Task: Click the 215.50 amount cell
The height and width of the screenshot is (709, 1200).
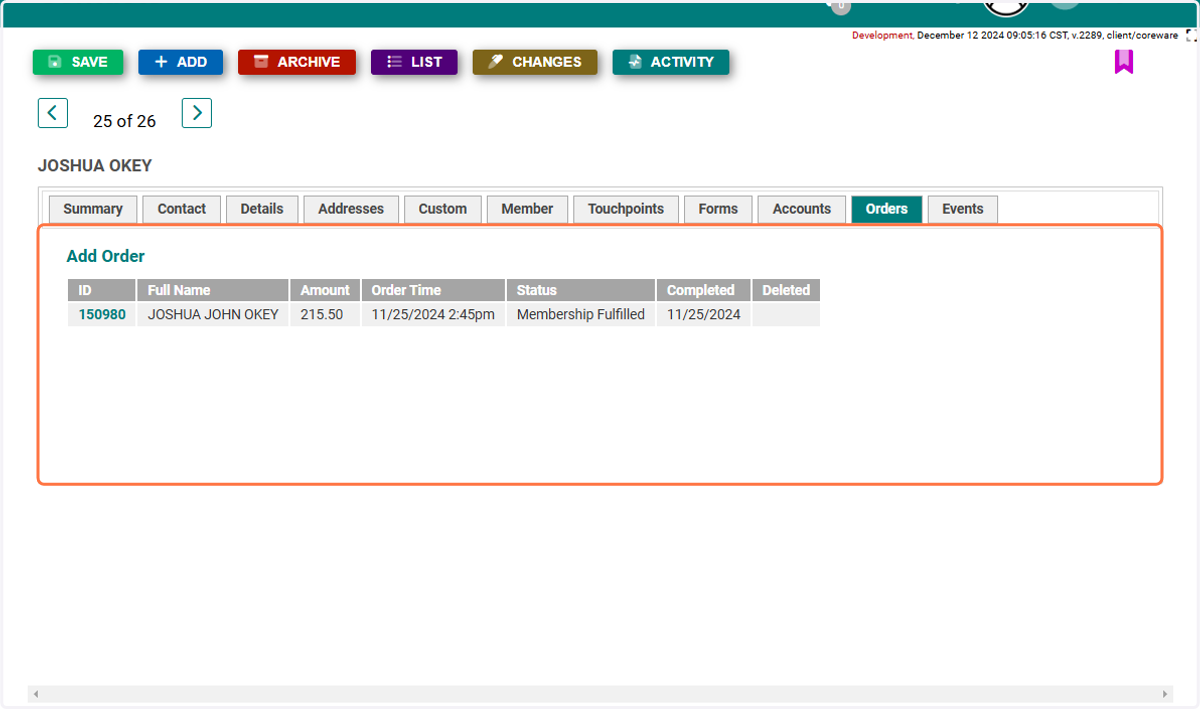Action: [x=325, y=314]
